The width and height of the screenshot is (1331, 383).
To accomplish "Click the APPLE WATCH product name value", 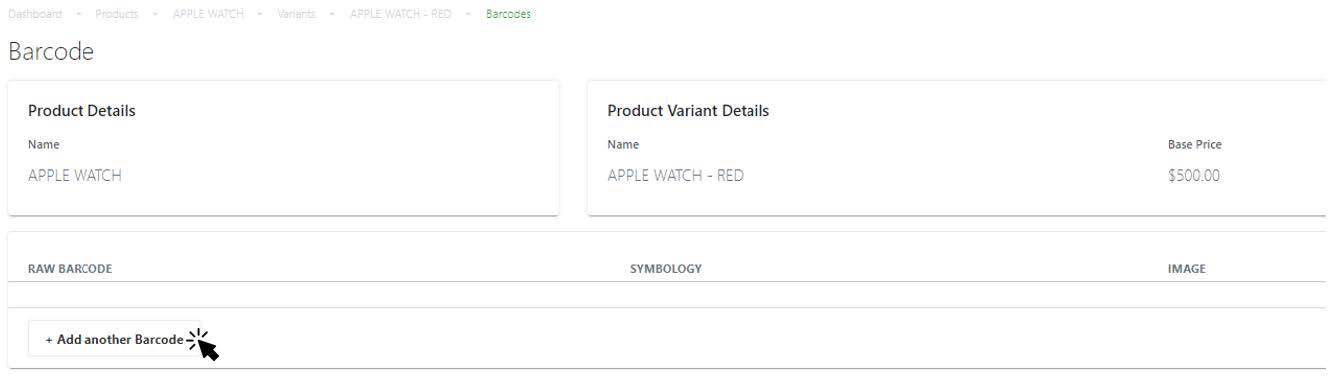I will click(75, 176).
